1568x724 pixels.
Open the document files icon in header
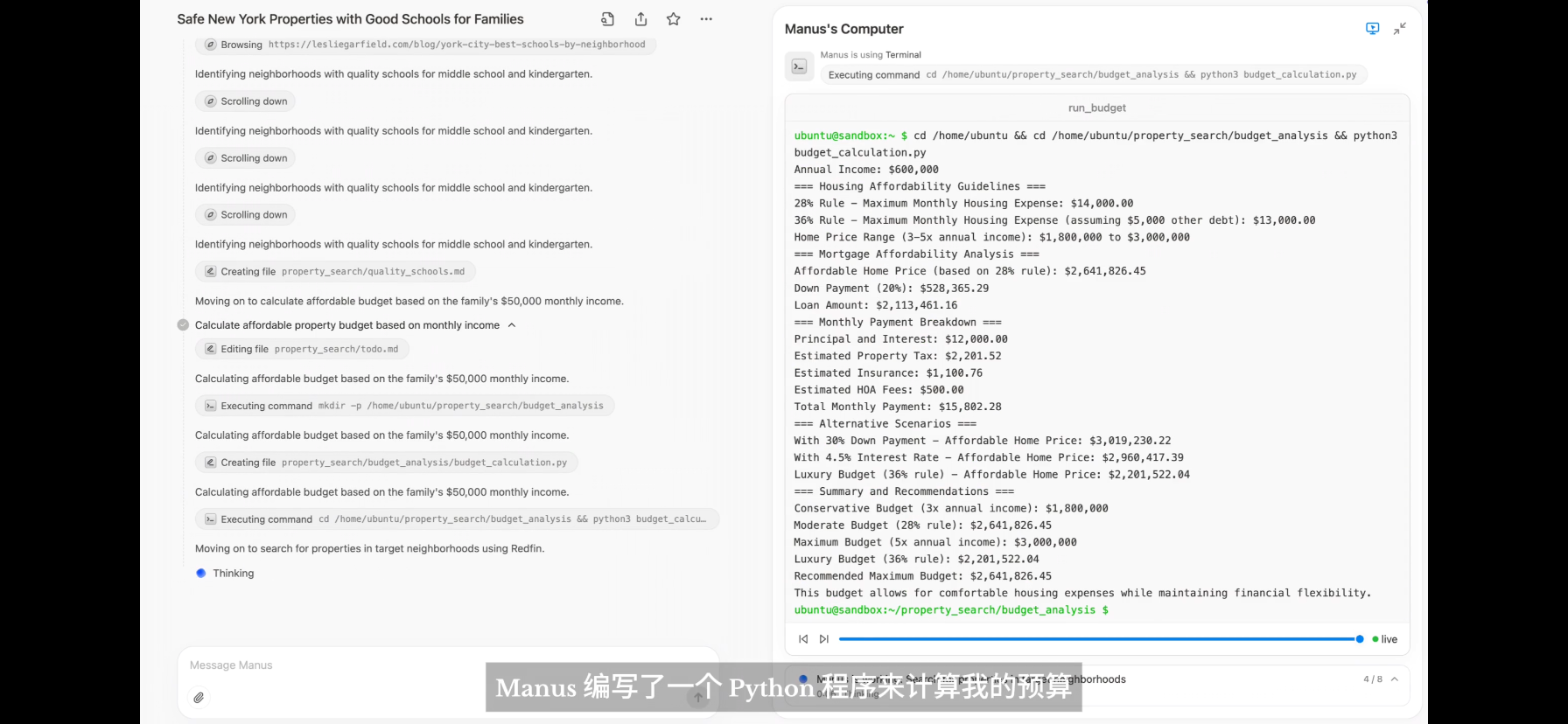(607, 19)
